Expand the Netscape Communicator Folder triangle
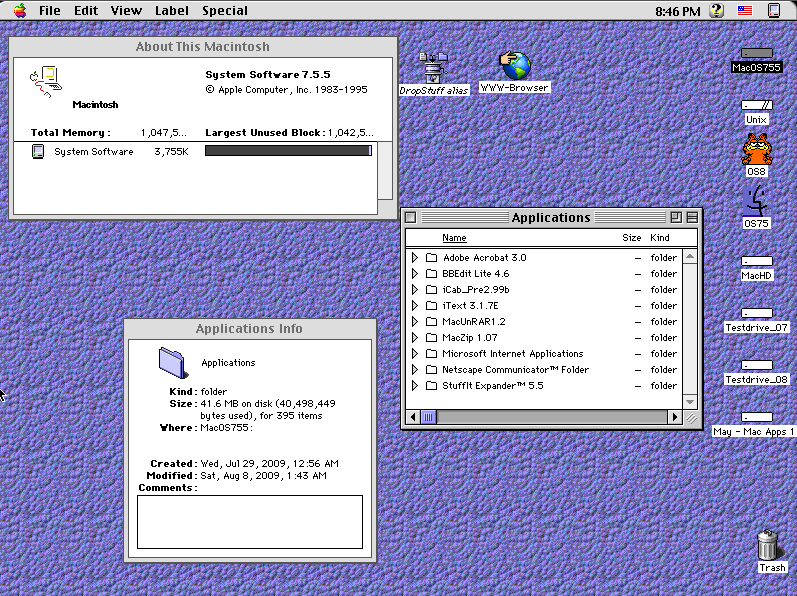 click(415, 370)
